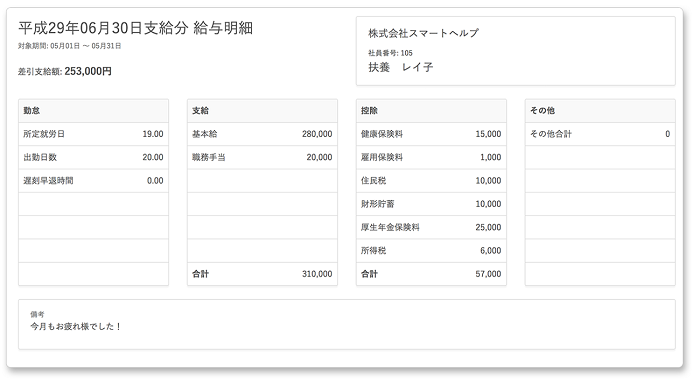This screenshot has height=380, width=693.
Task: Click the 20.00 attendance days value
Action: [153, 157]
